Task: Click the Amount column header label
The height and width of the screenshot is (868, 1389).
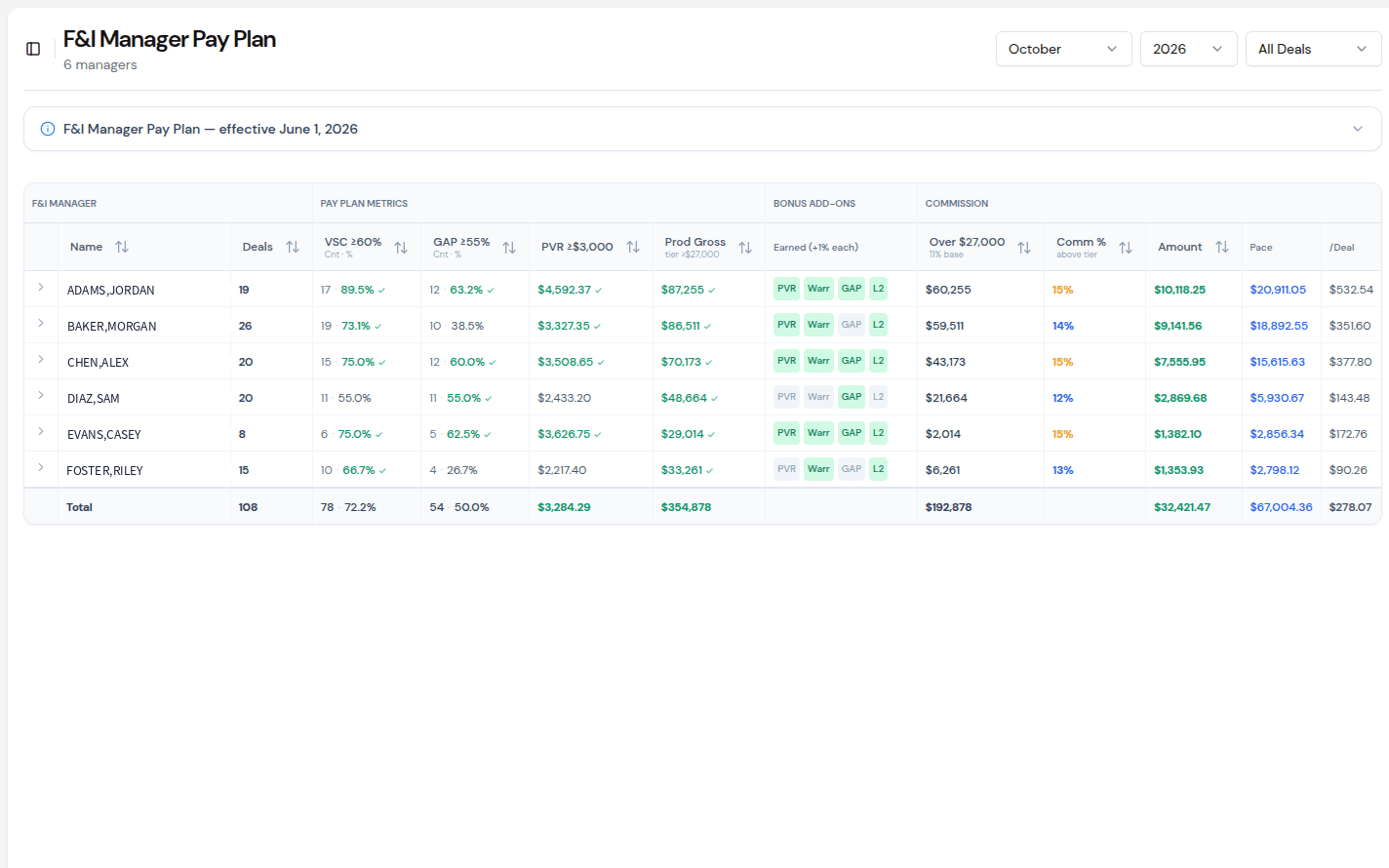Action: pyautogui.click(x=1179, y=247)
